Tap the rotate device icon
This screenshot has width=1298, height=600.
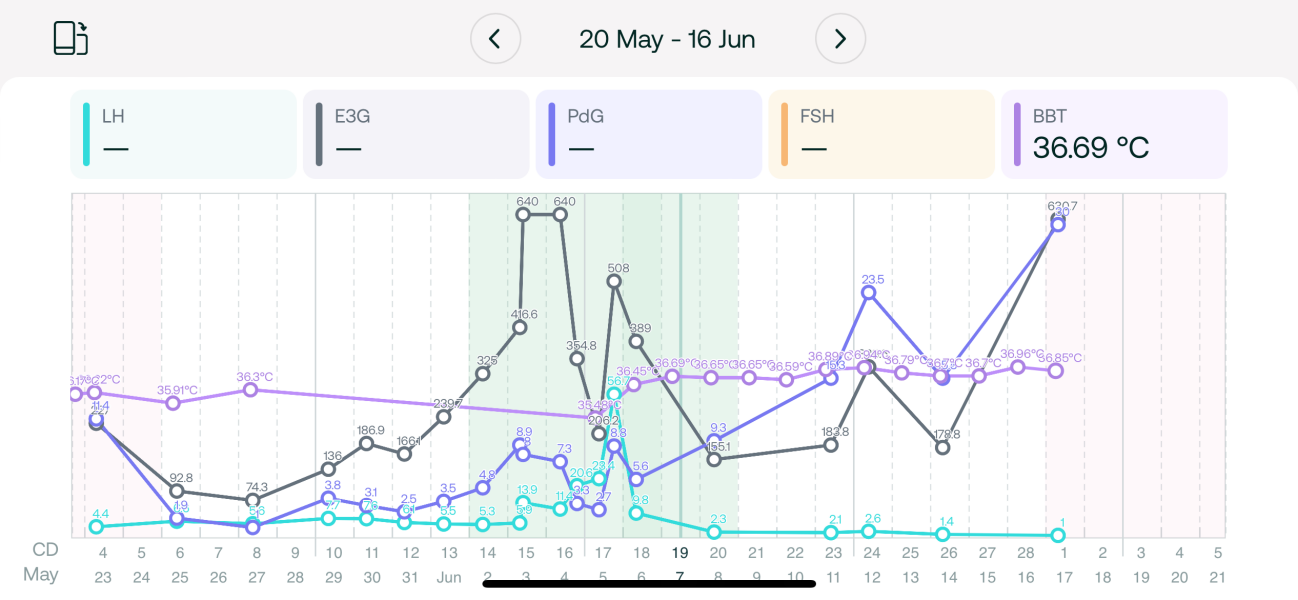coord(70,38)
